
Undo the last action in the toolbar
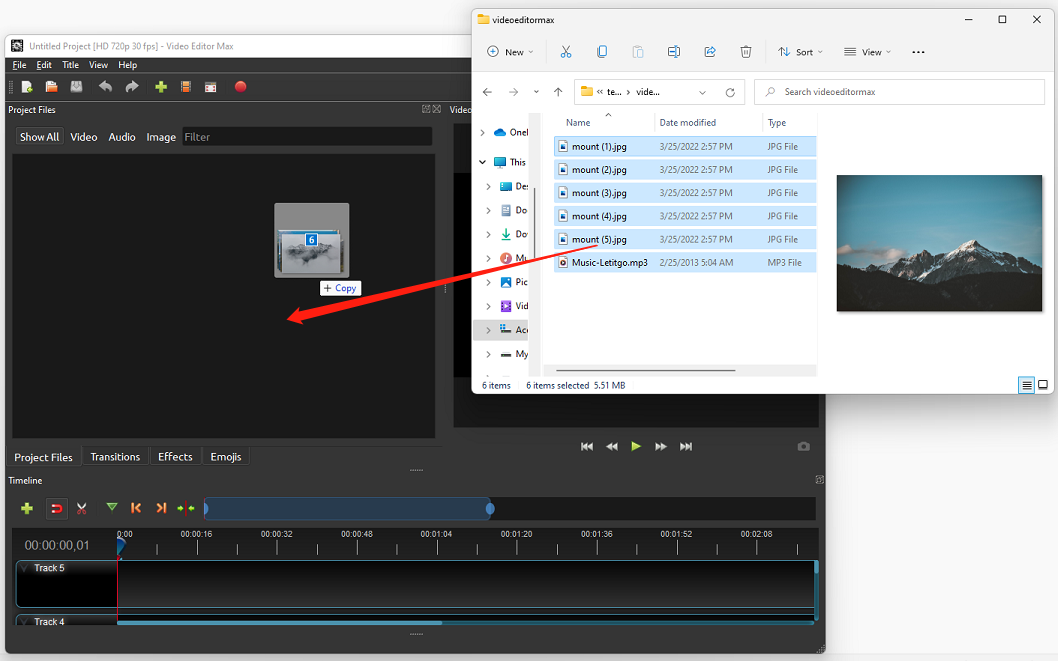[106, 87]
